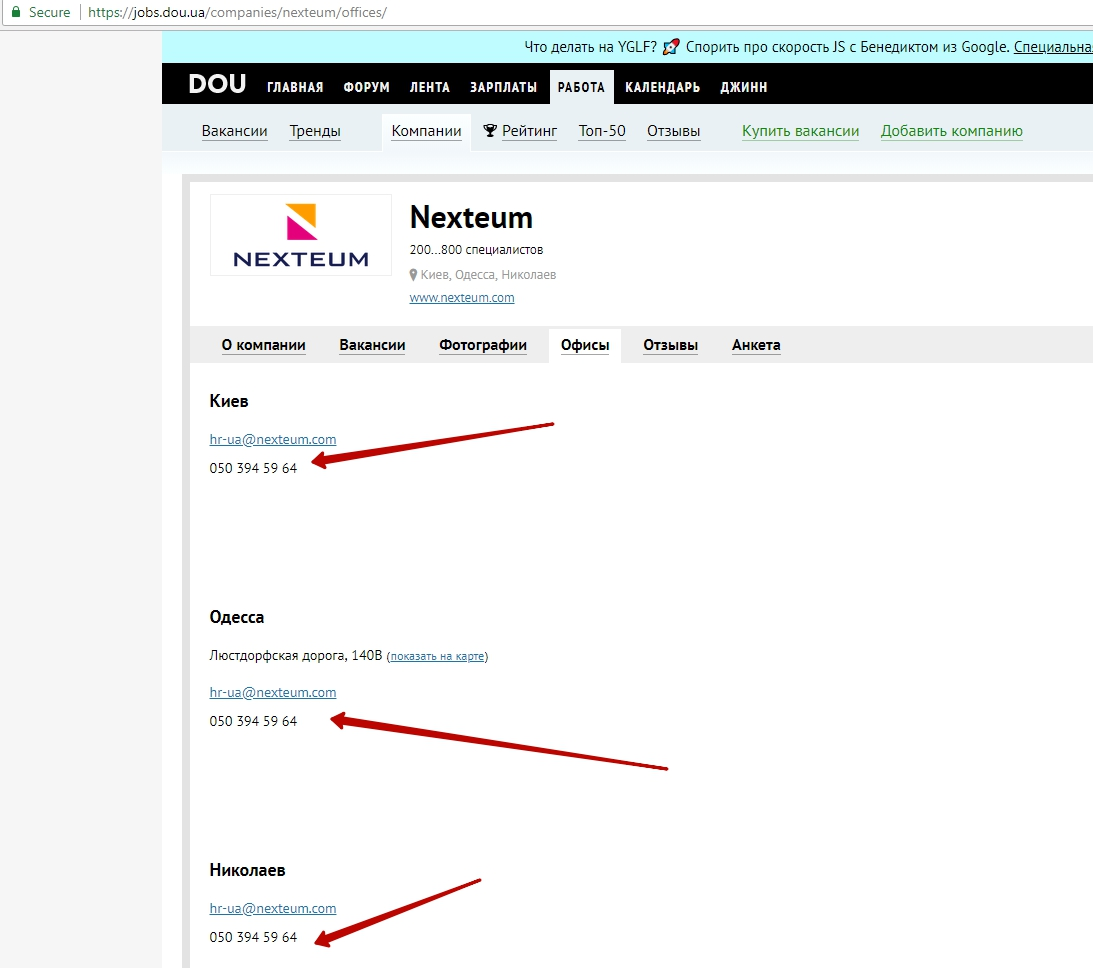Click показать на карте for Odessa office
1093x968 pixels.
tap(437, 657)
